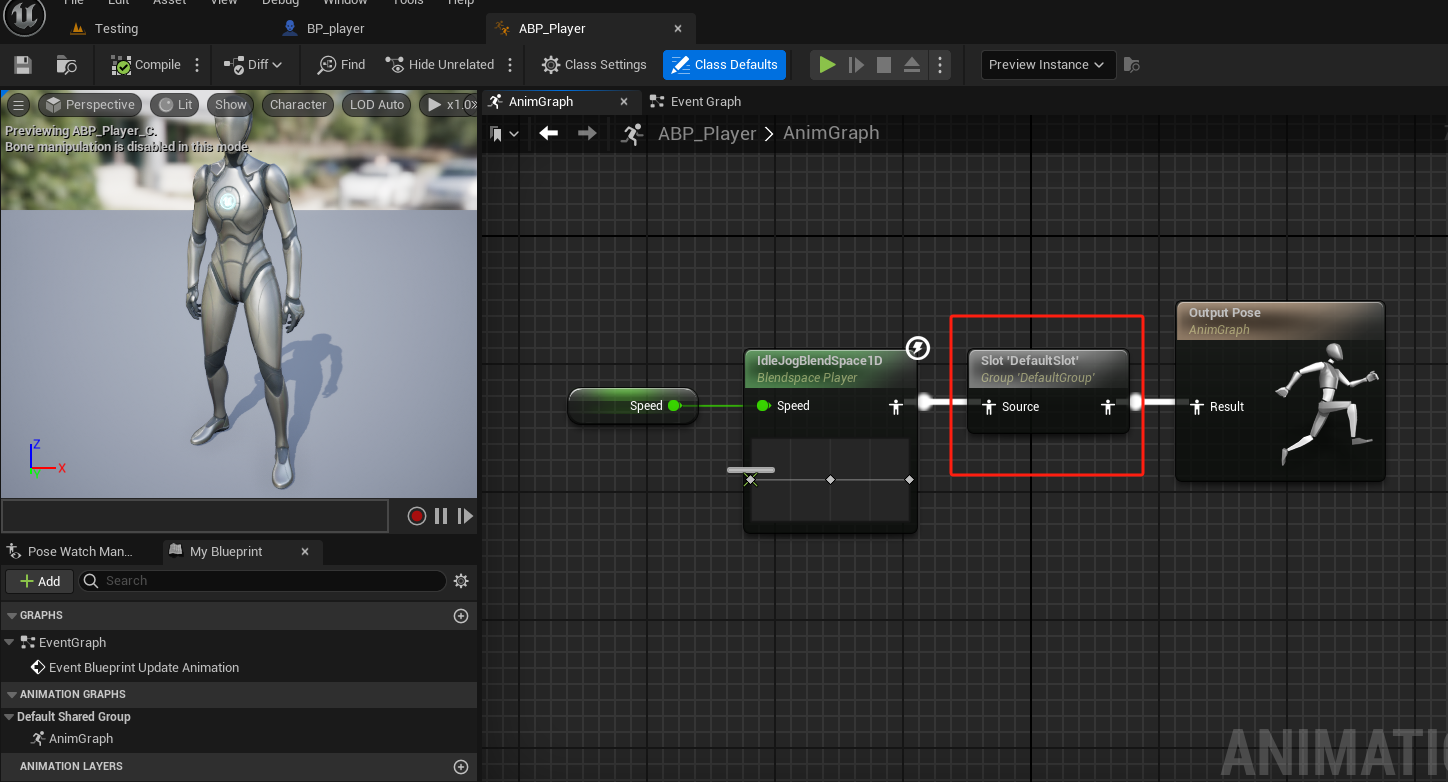1448x782 pixels.
Task: Step the preview forward one frame
Action: pos(465,516)
